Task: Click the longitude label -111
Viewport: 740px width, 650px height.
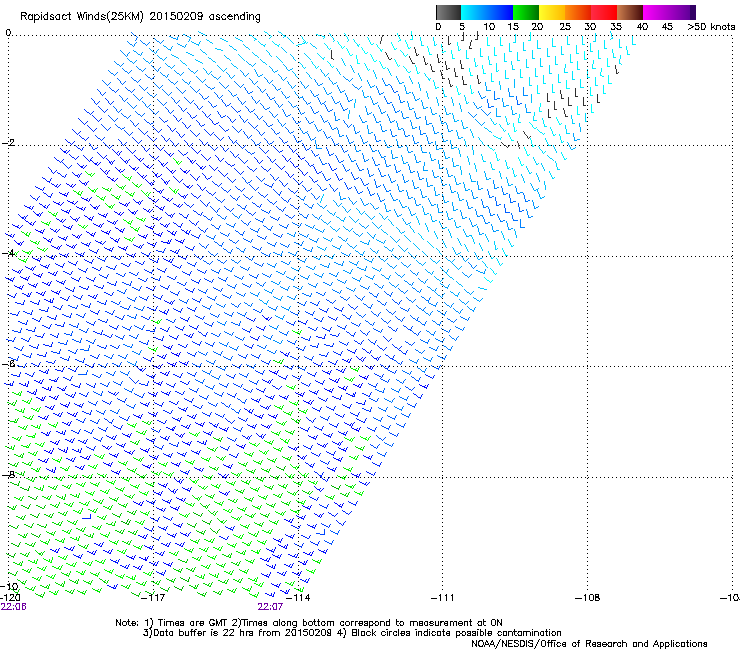Action: click(443, 598)
